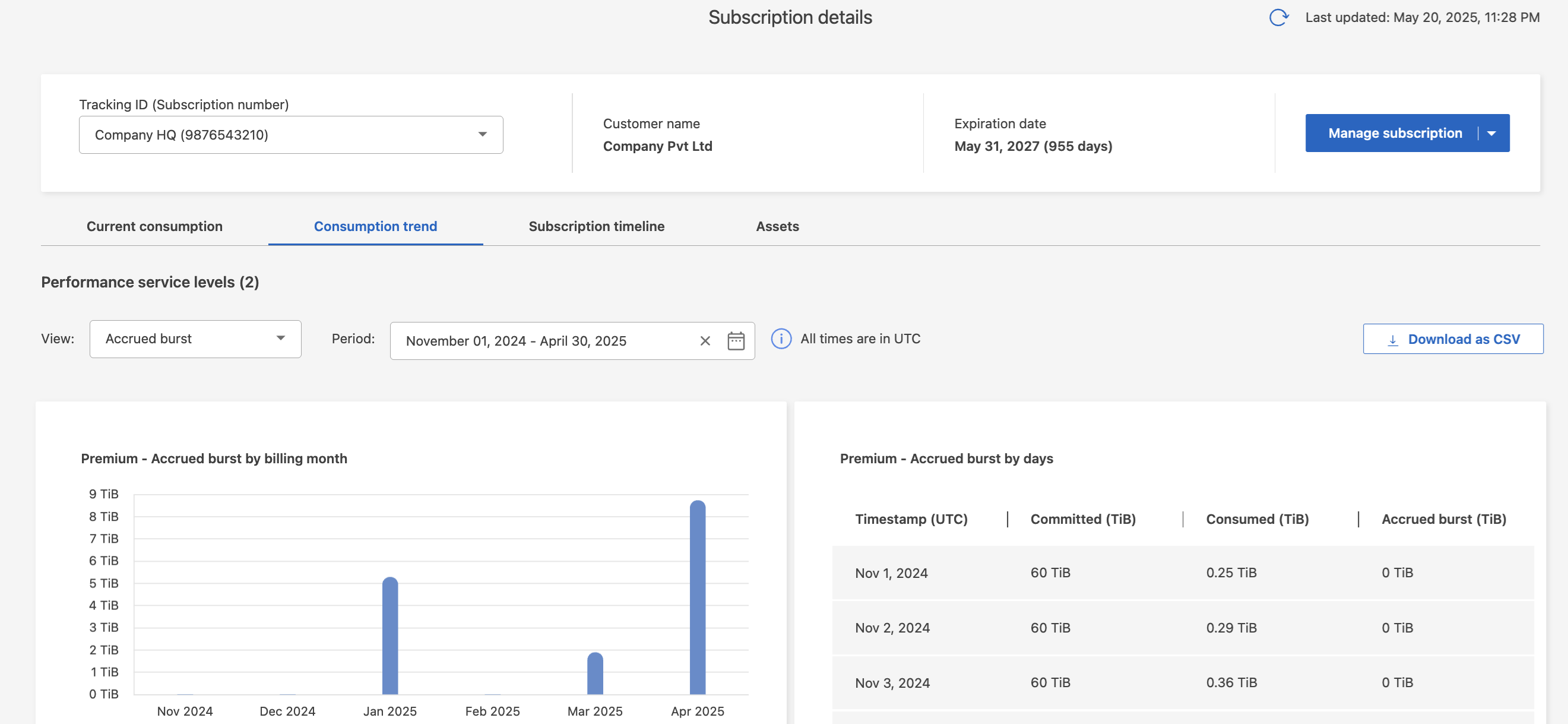Click the download arrow icon in CSV button
The image size is (1568, 724).
pos(1393,340)
